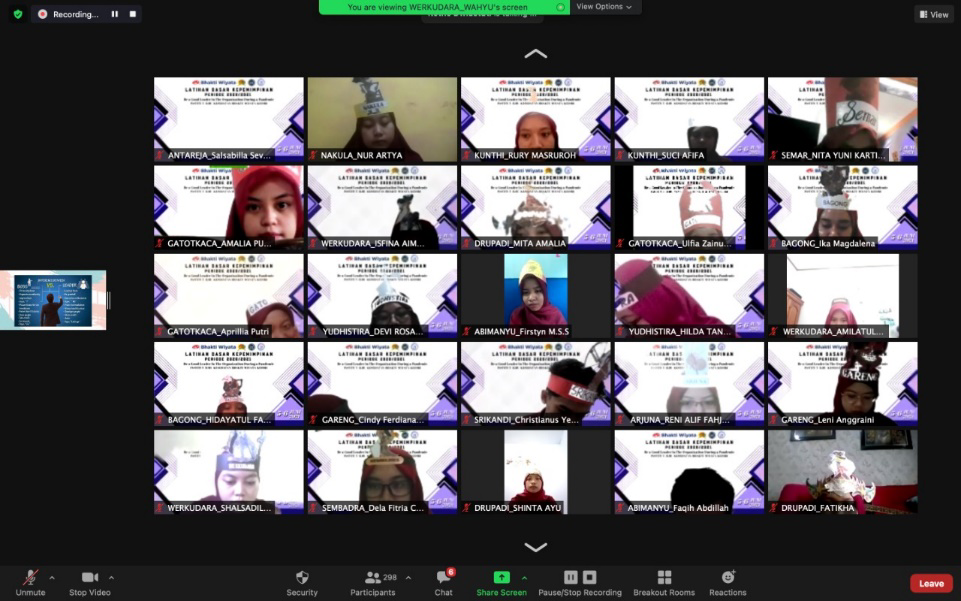Stop recording from the bottom toolbar
This screenshot has width=961, height=601.
coord(590,578)
